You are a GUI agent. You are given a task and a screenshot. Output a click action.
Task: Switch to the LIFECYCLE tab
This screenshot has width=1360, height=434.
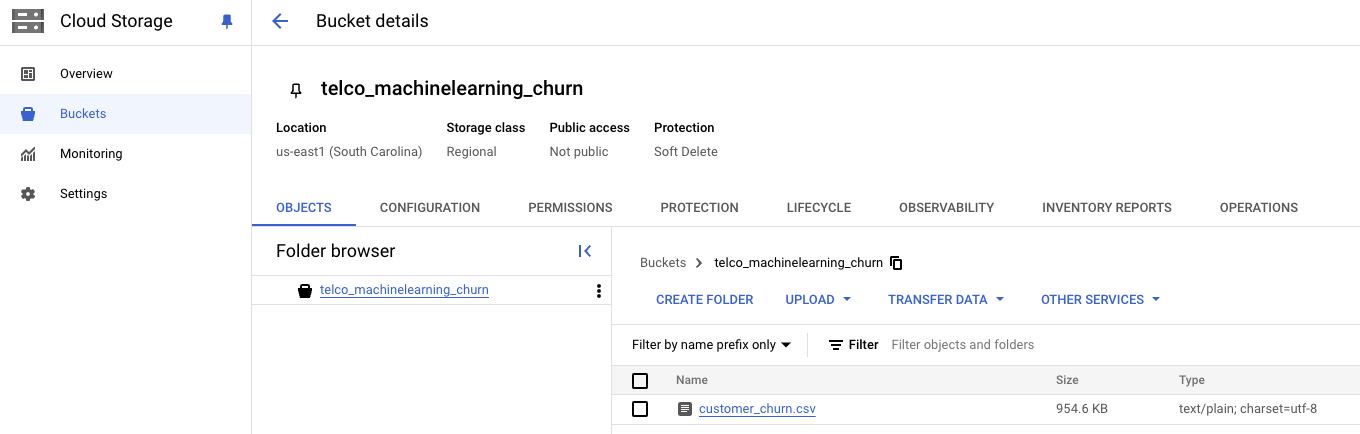(x=819, y=208)
